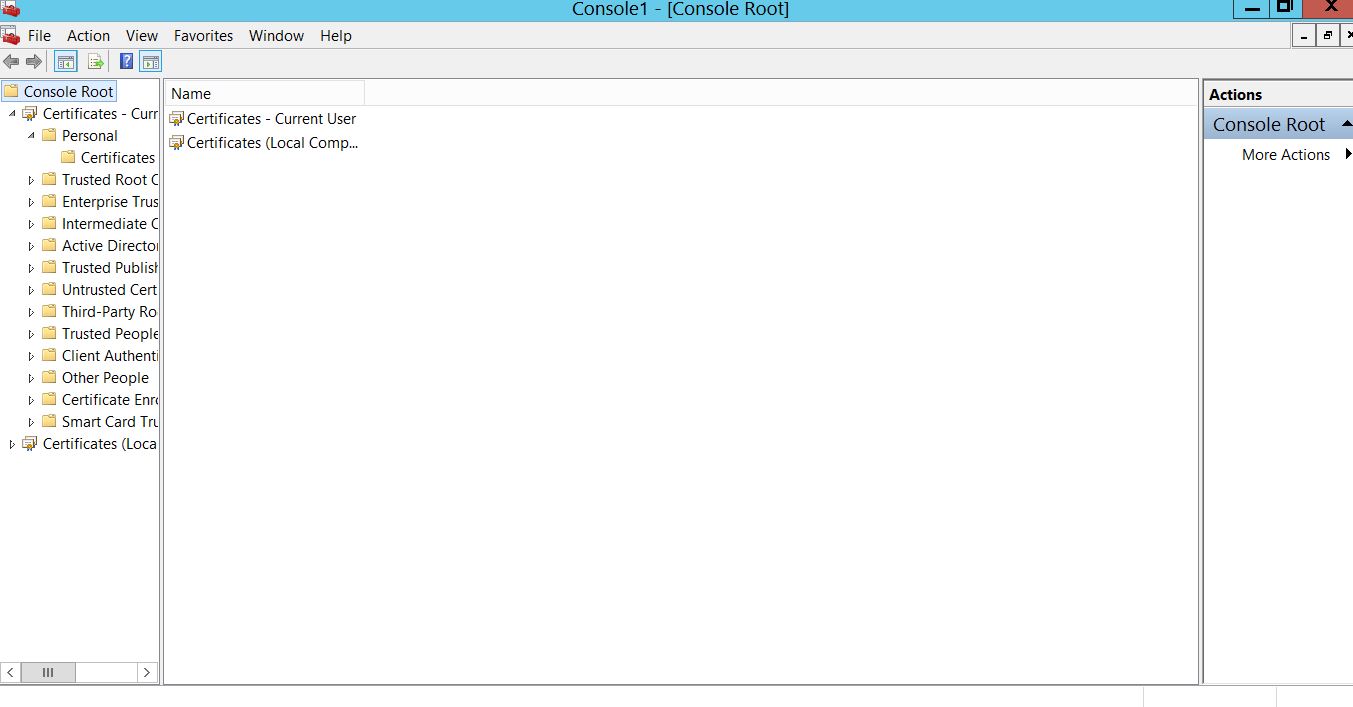Collapse the Certificates - Current User node
Screen dimensions: 1353x707
point(12,114)
